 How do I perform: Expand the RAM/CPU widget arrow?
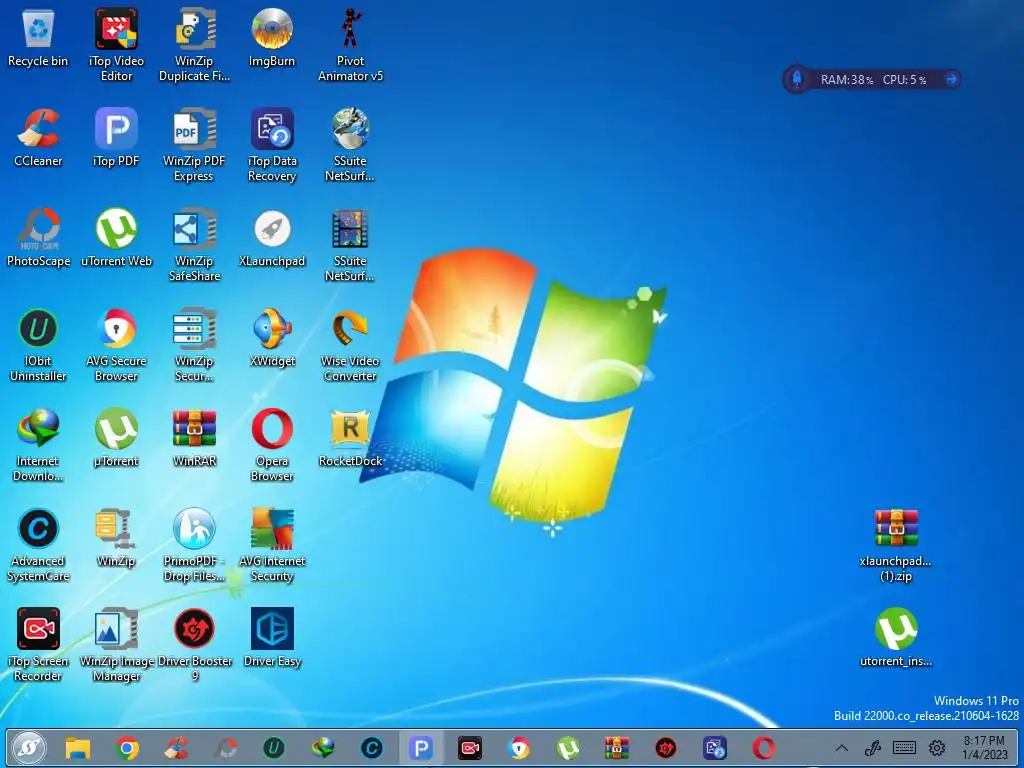point(952,79)
